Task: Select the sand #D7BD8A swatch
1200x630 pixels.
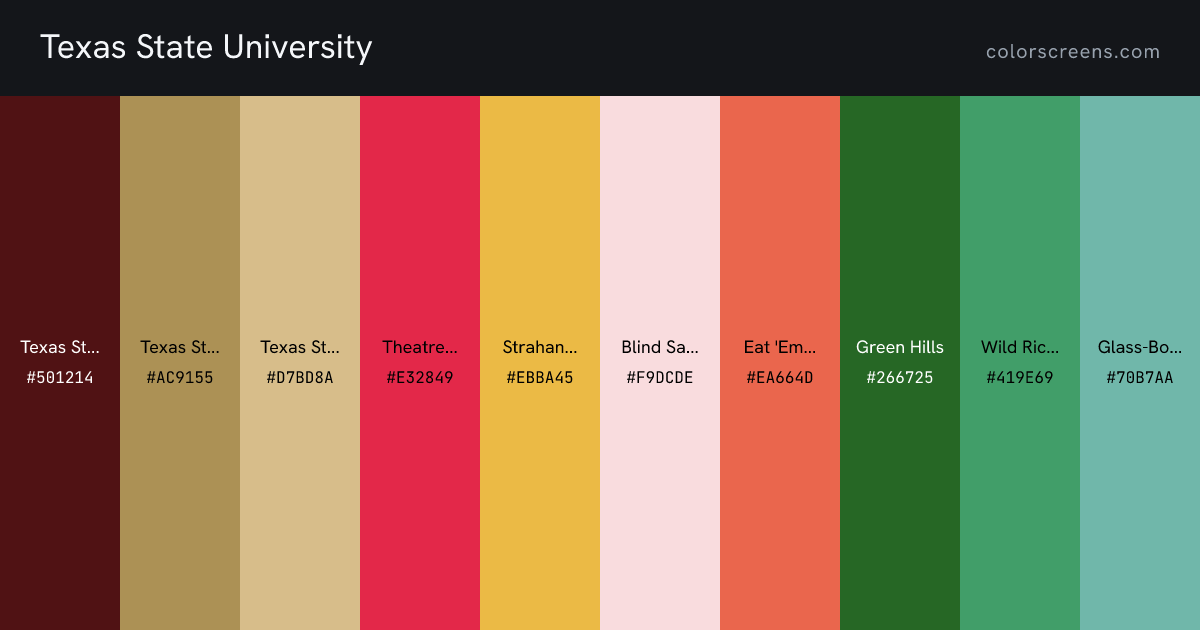Action: coord(300,363)
